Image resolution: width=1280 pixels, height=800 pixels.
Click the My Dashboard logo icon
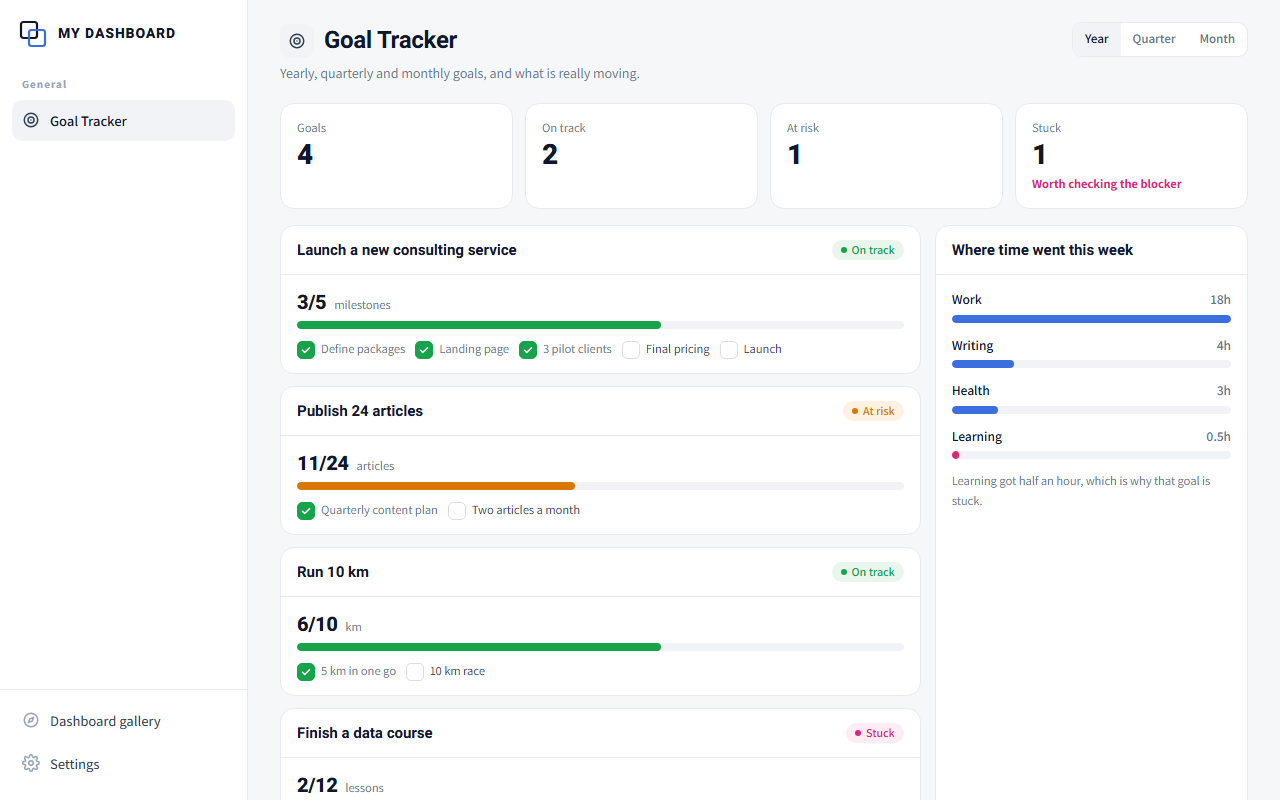pos(33,33)
